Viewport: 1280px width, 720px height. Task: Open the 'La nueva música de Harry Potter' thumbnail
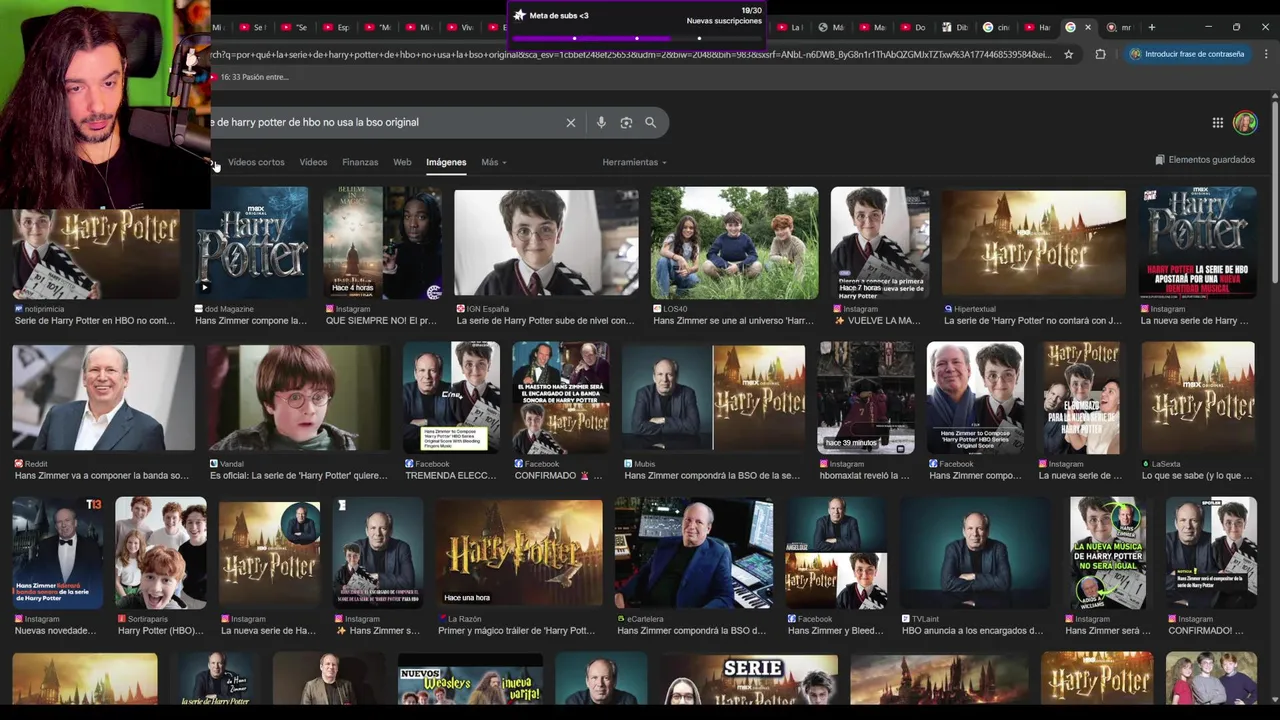1108,553
